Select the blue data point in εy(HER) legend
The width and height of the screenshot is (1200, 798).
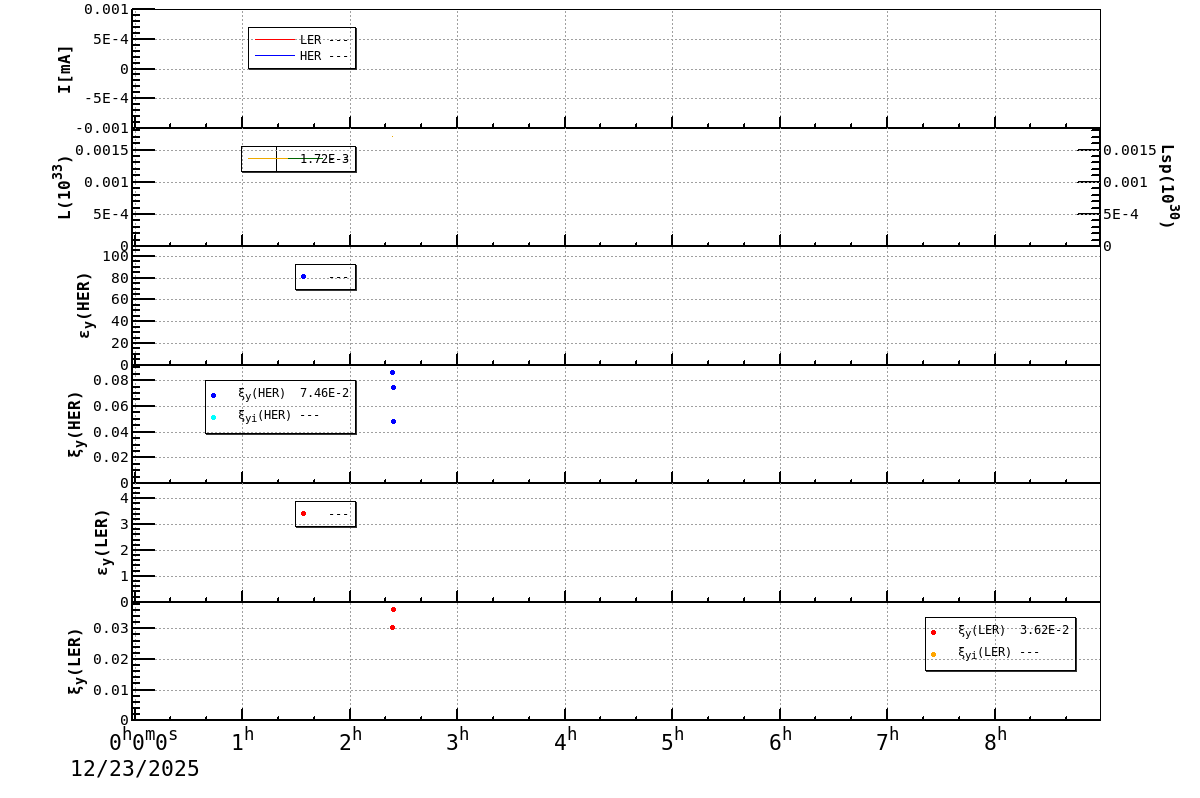(x=305, y=276)
